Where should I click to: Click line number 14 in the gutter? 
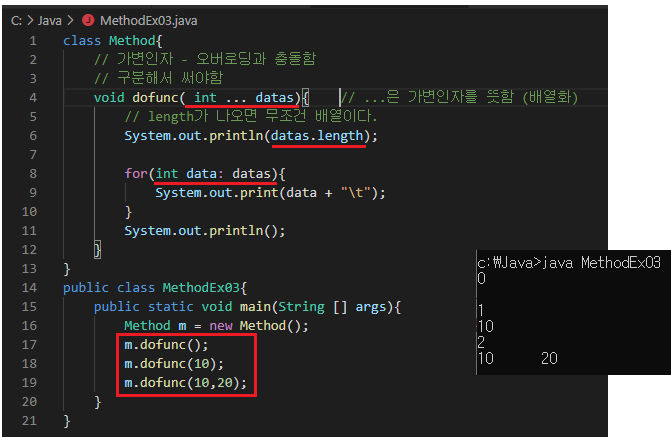(x=29, y=288)
